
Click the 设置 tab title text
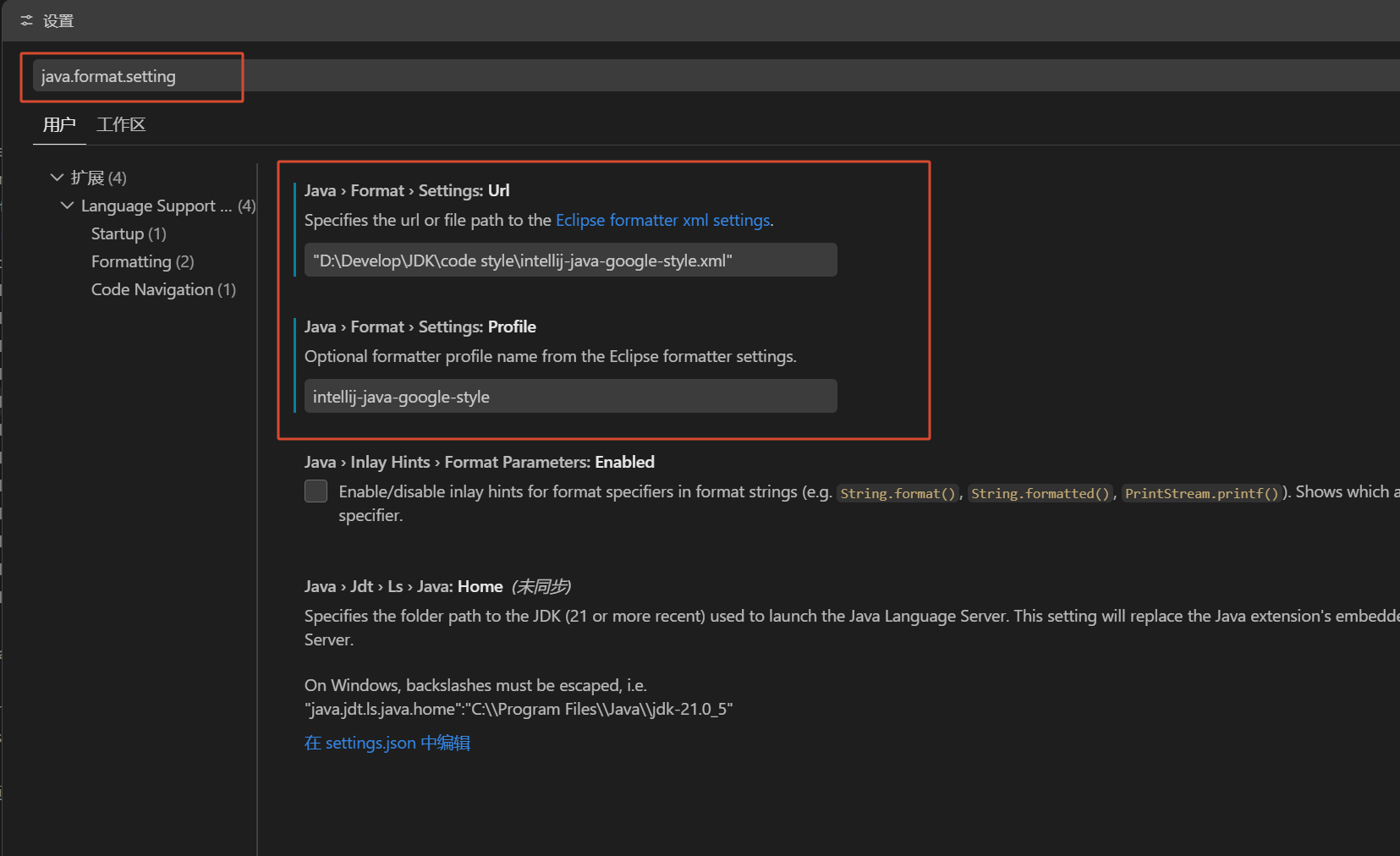click(x=58, y=21)
